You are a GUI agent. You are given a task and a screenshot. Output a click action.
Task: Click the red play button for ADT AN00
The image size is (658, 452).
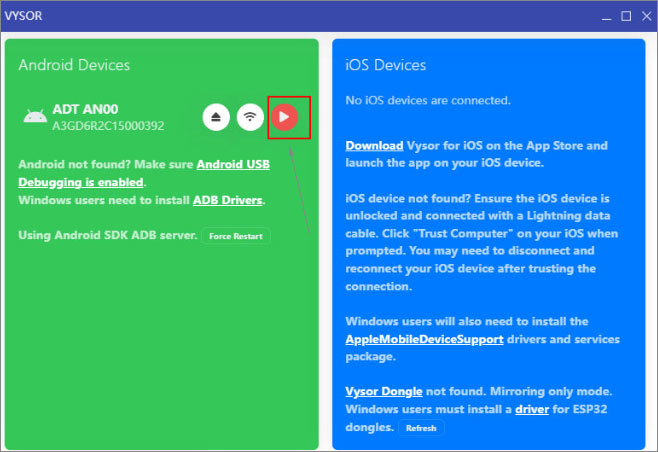[284, 117]
